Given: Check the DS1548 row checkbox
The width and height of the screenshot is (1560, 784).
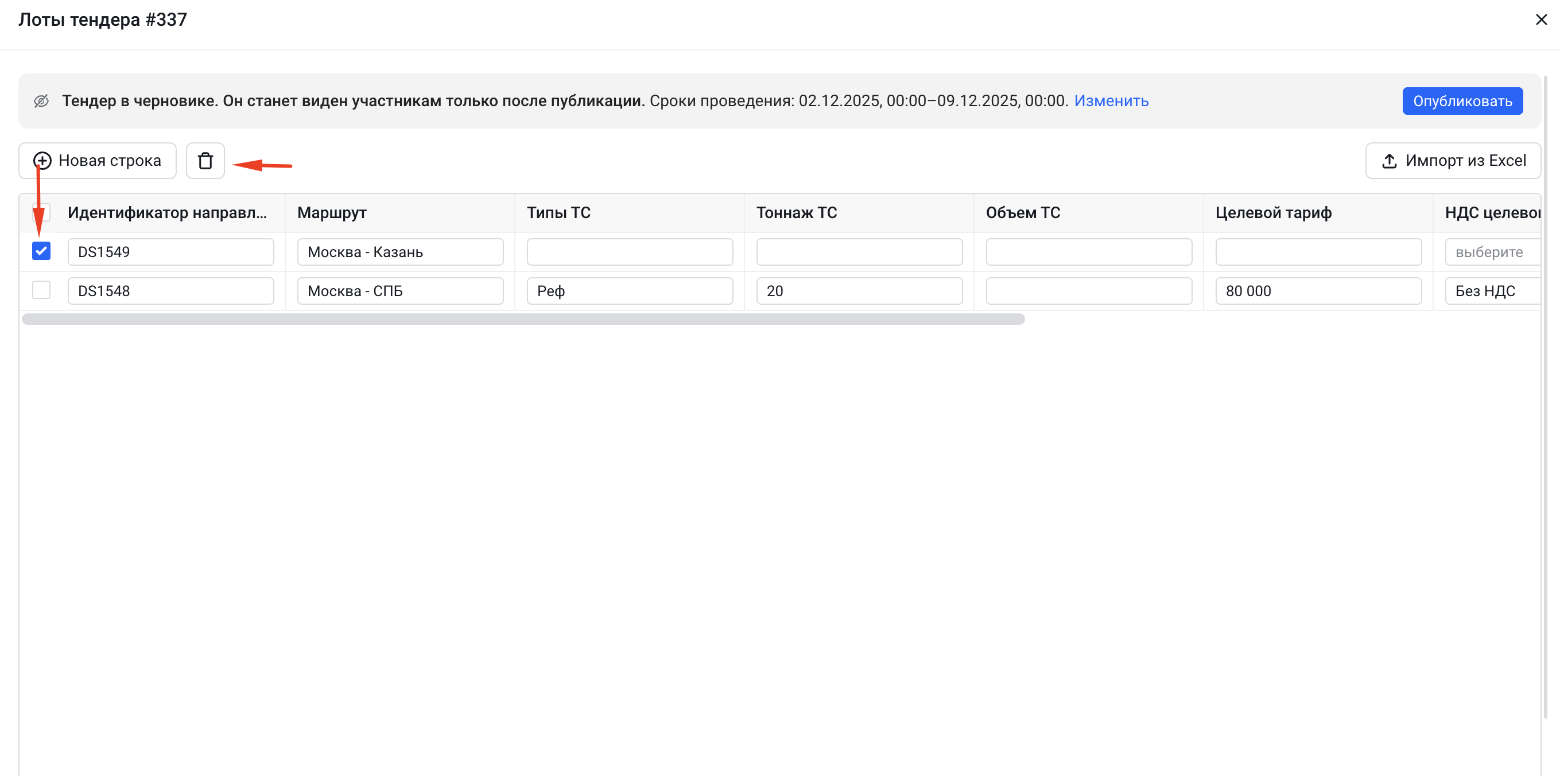Looking at the screenshot, I should coord(41,290).
